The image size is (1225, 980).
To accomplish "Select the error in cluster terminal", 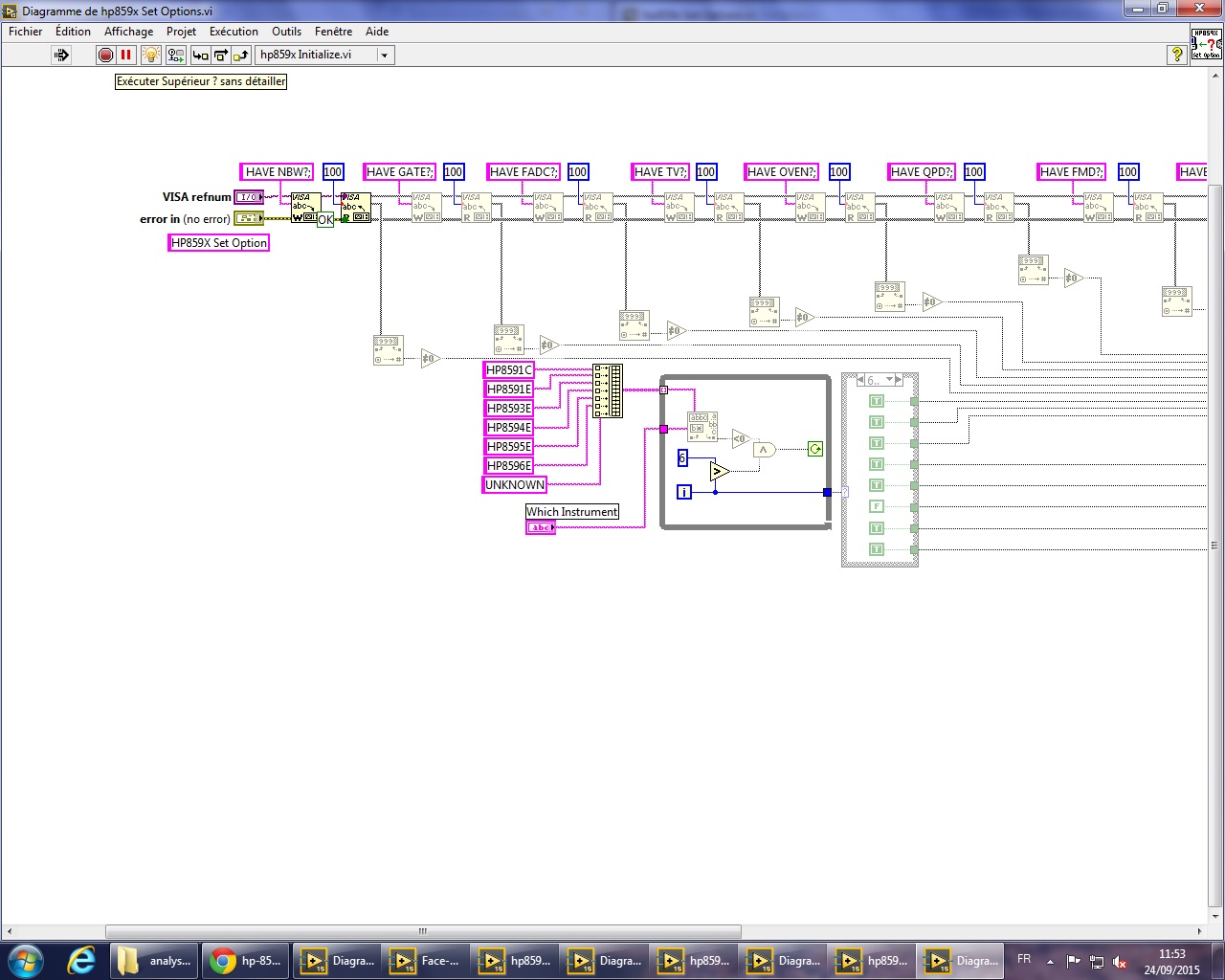I will click(x=249, y=218).
